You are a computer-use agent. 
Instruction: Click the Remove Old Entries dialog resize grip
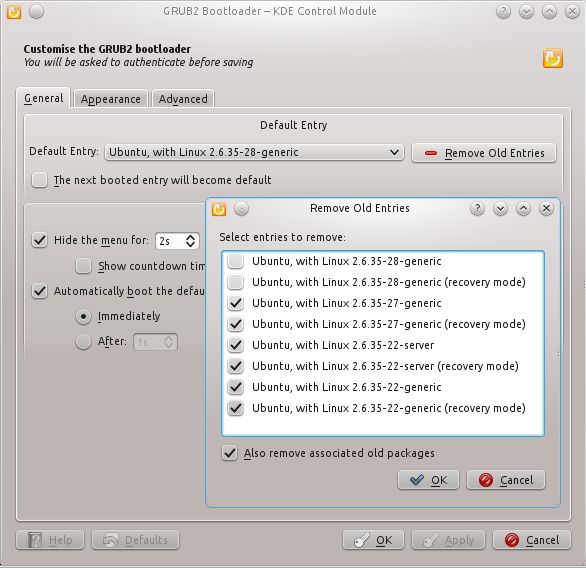[556, 504]
